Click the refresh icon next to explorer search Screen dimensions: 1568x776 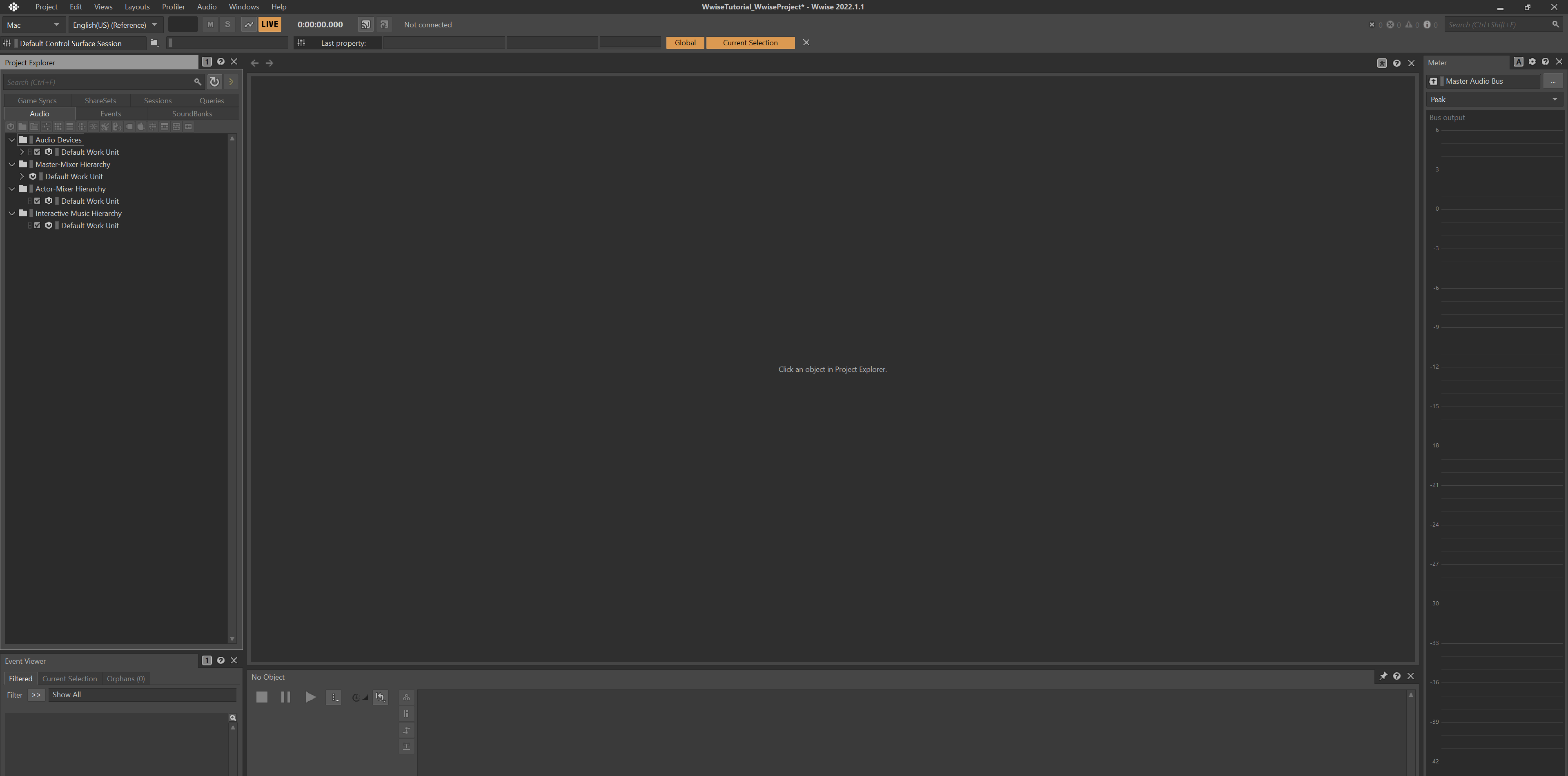(x=214, y=82)
